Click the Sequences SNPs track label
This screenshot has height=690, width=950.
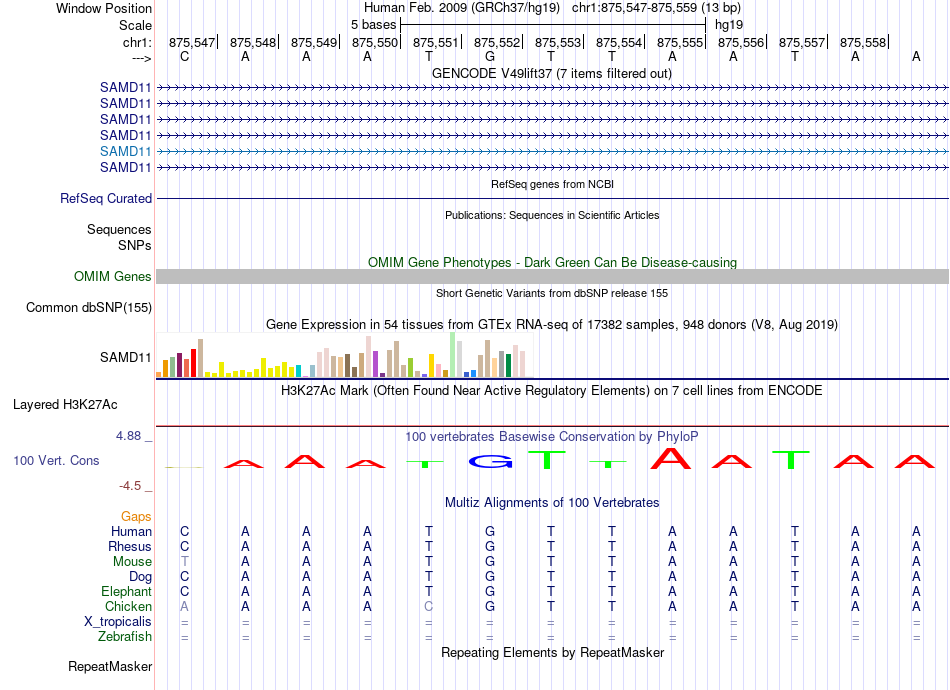click(x=119, y=237)
